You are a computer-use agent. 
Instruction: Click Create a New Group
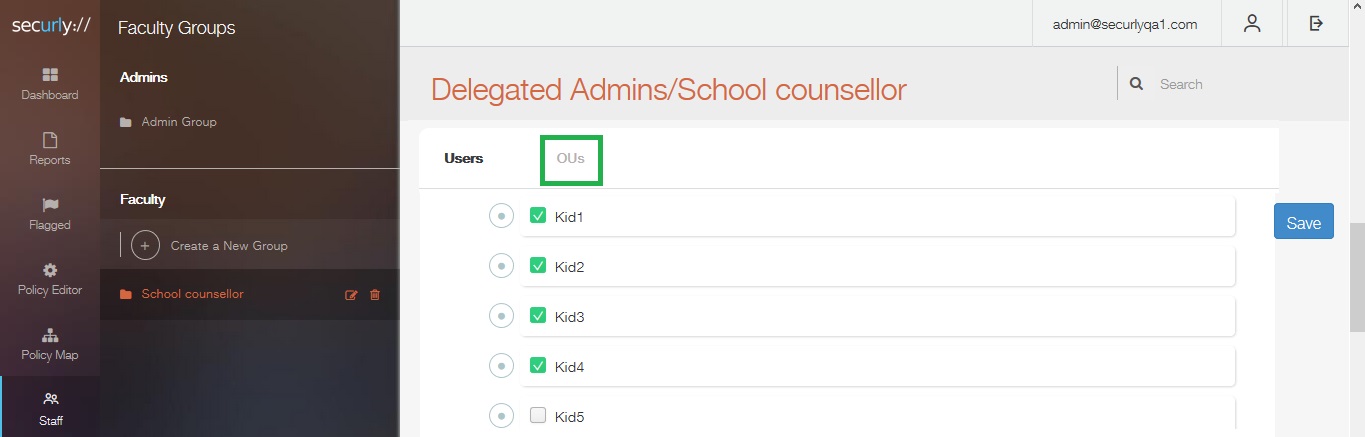229,246
